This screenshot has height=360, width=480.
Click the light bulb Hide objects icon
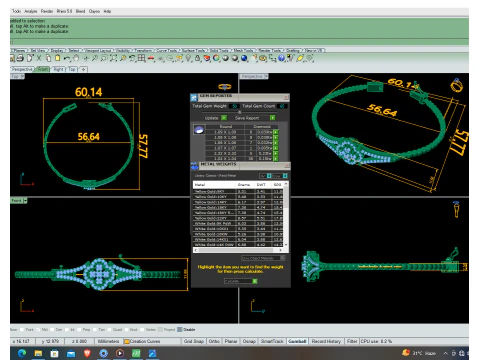(x=188, y=58)
